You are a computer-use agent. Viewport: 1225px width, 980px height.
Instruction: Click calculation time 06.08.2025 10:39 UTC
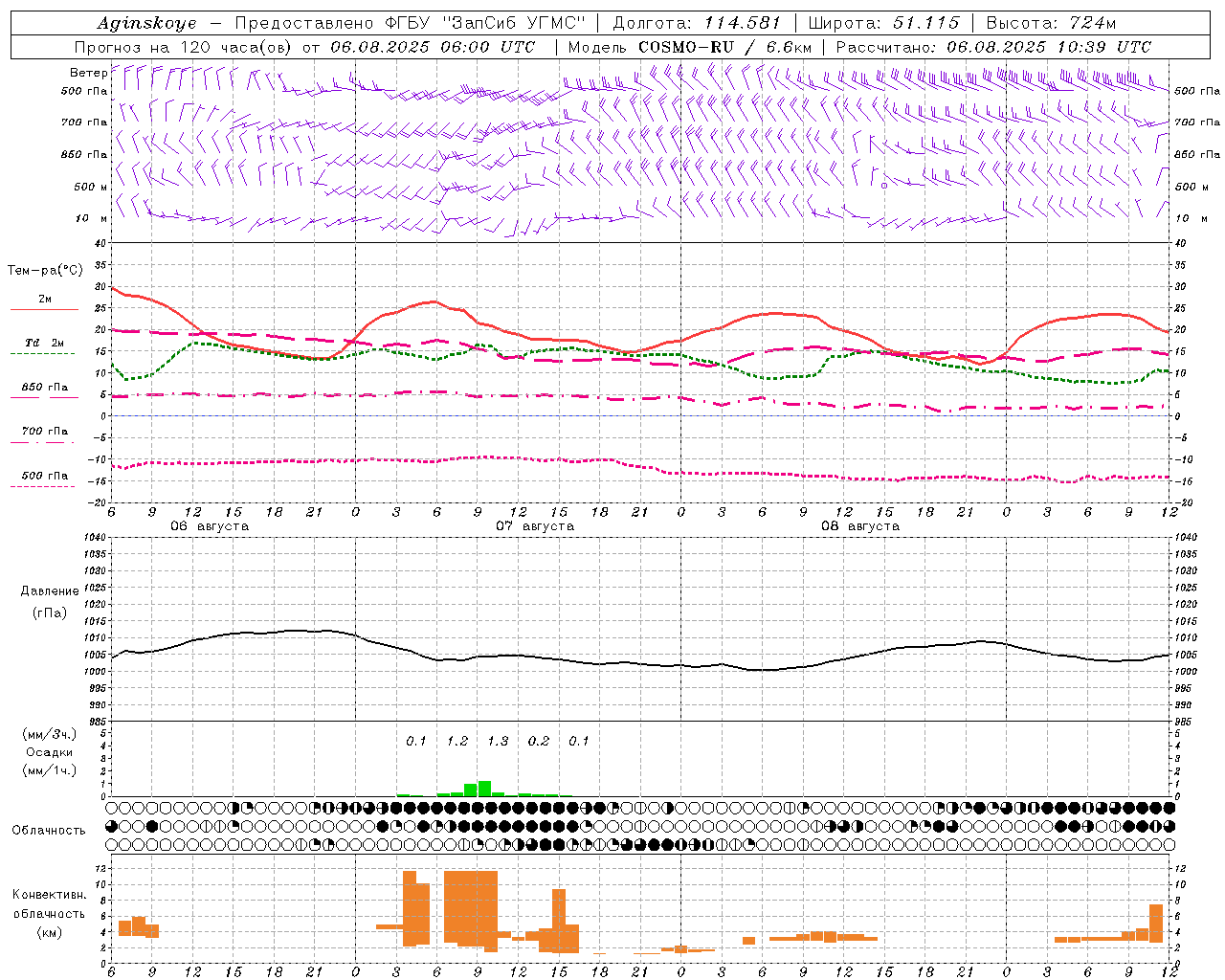(x=1049, y=47)
